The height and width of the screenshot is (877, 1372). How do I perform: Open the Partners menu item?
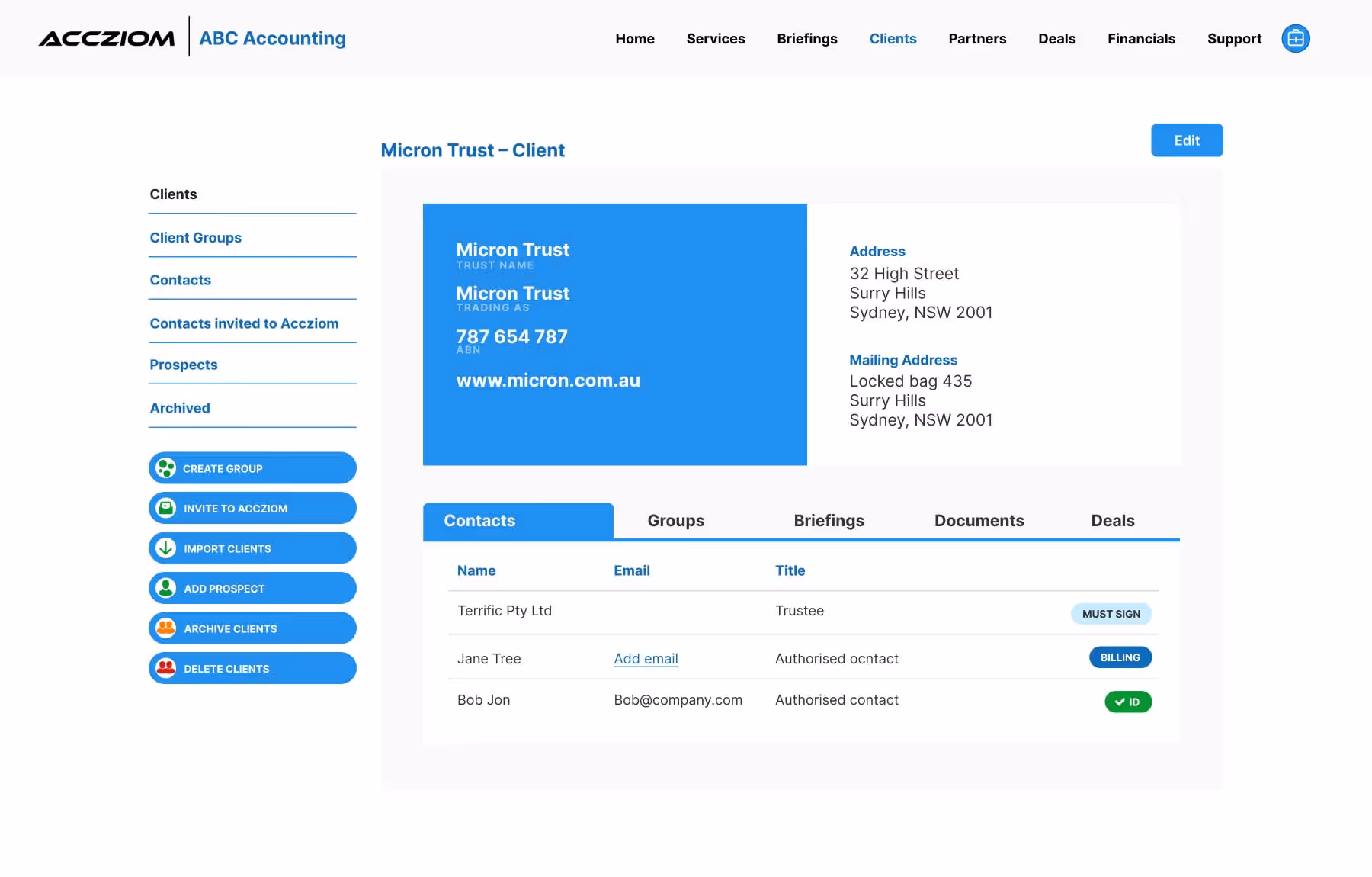(977, 39)
